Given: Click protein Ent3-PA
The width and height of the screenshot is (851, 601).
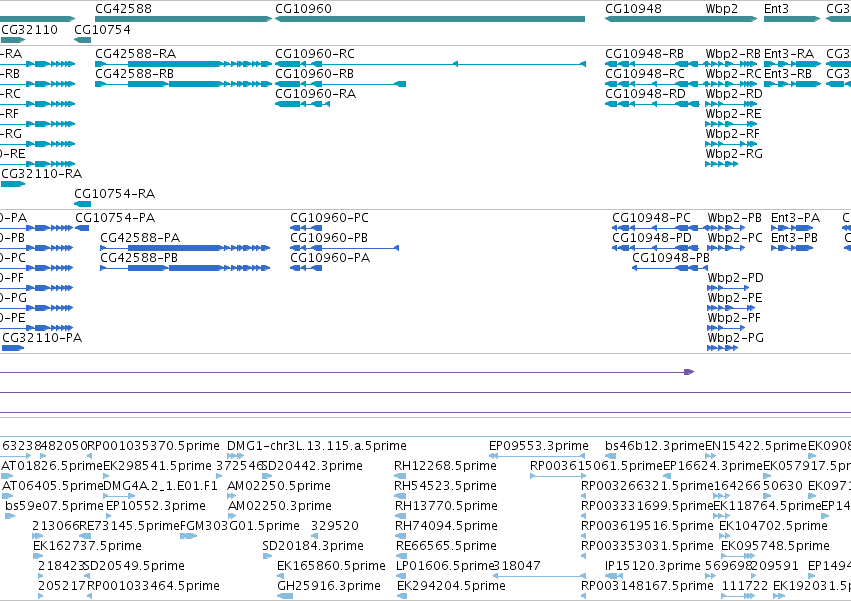Looking at the screenshot, I should (x=796, y=218).
